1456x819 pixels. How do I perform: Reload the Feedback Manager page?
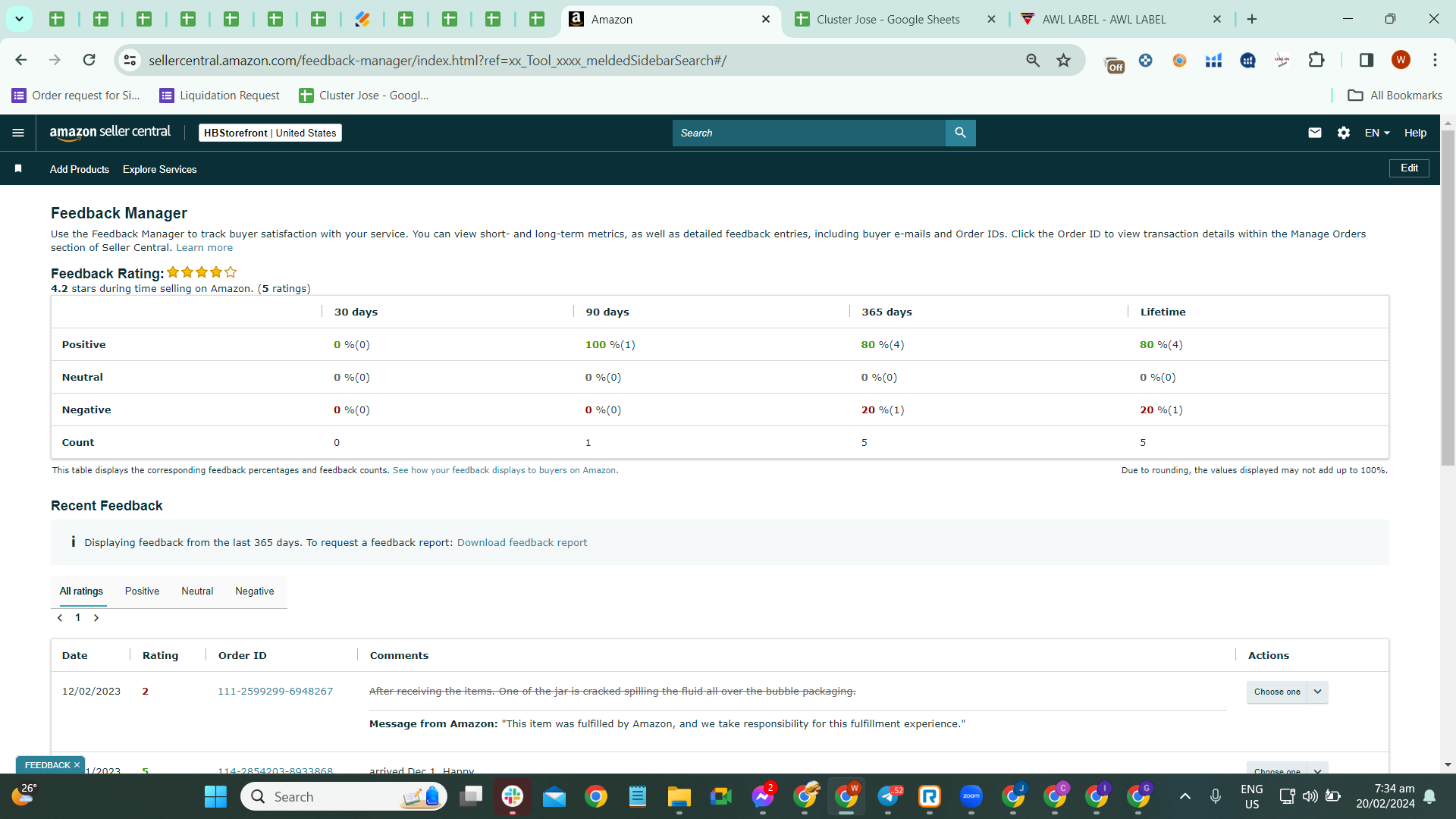click(89, 60)
